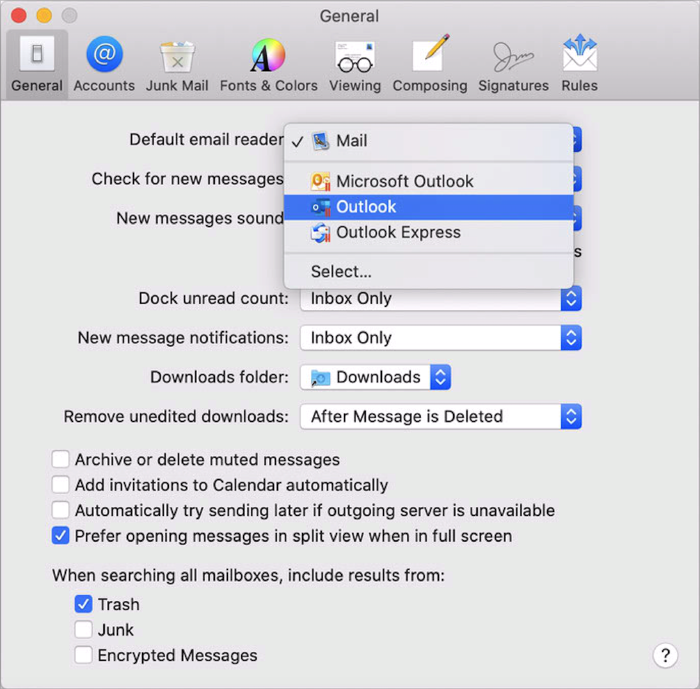
Task: Choose Microsoft Outlook from the reader list
Action: pyautogui.click(x=404, y=181)
